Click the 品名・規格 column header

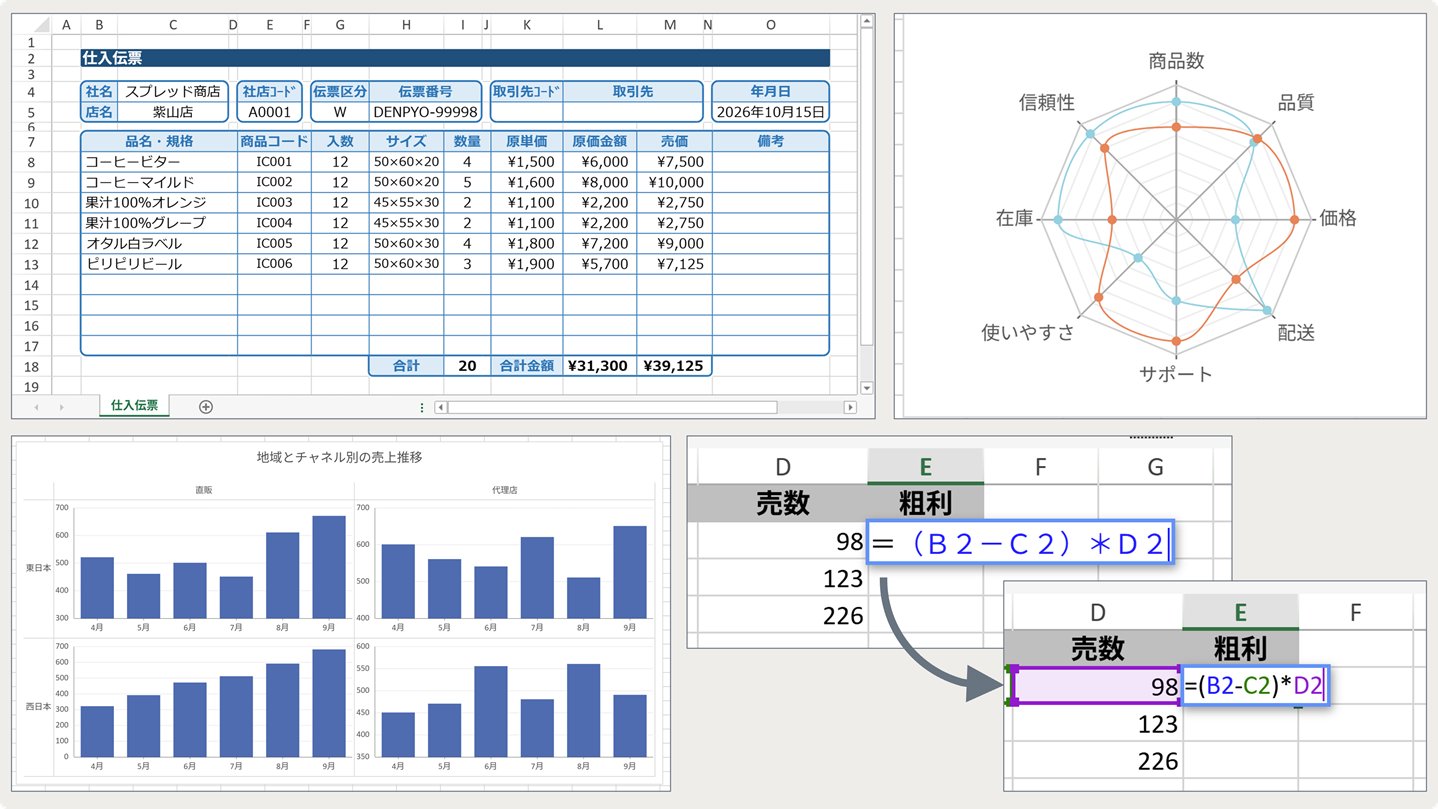pos(159,141)
